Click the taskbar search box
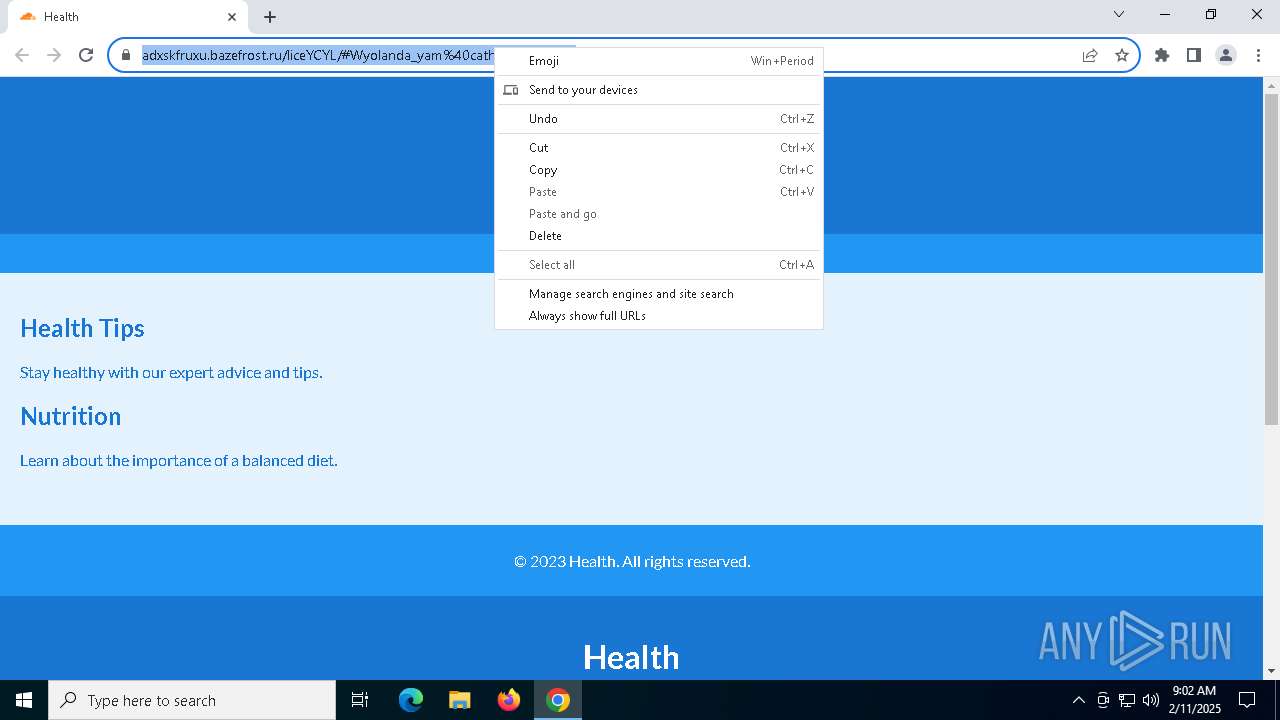1280x720 pixels. click(192, 700)
